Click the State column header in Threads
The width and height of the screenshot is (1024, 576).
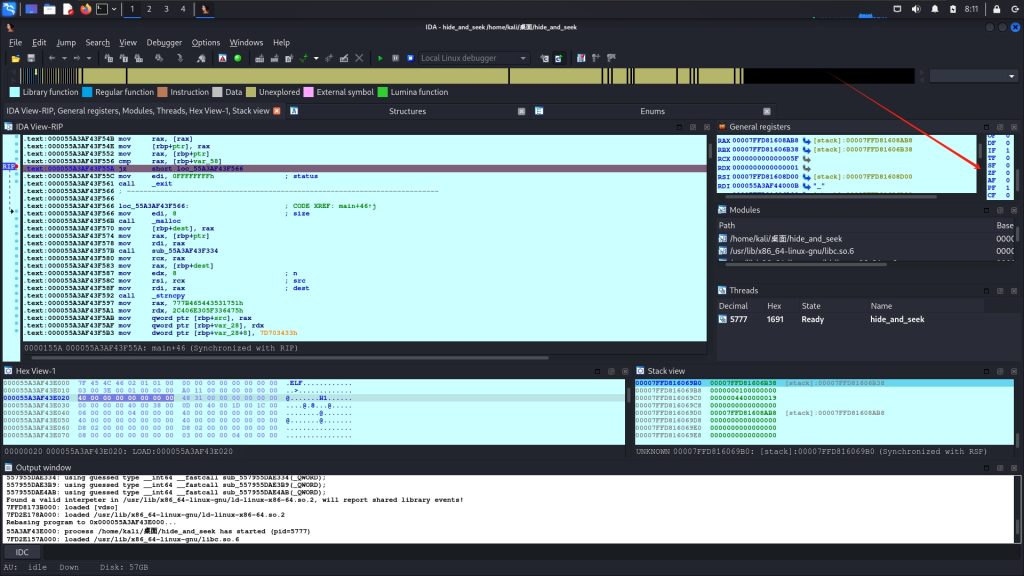click(811, 306)
